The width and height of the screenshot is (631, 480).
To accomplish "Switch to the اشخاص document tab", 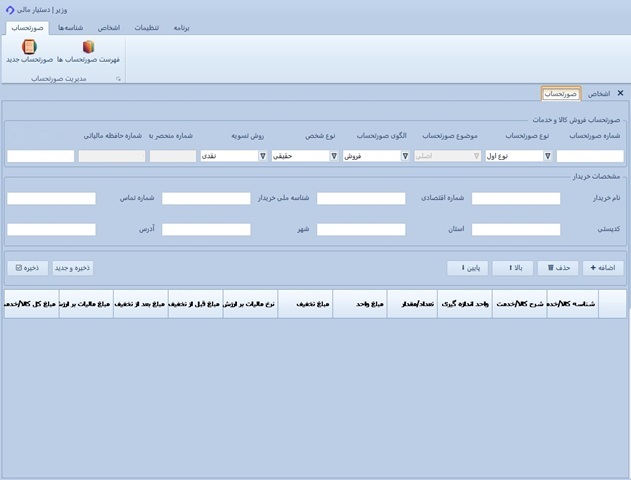I will pyautogui.click(x=598, y=93).
